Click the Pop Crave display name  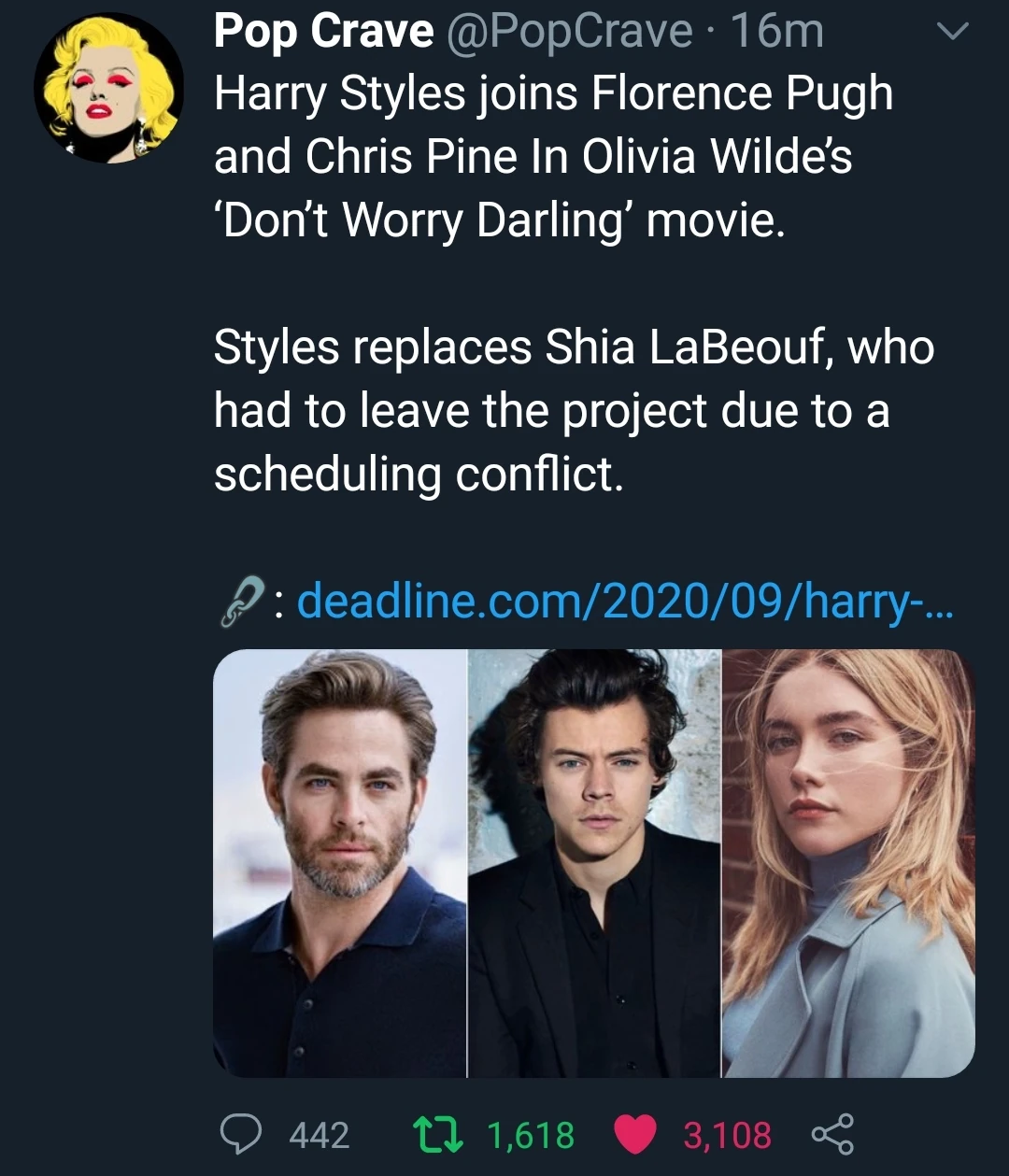323,32
